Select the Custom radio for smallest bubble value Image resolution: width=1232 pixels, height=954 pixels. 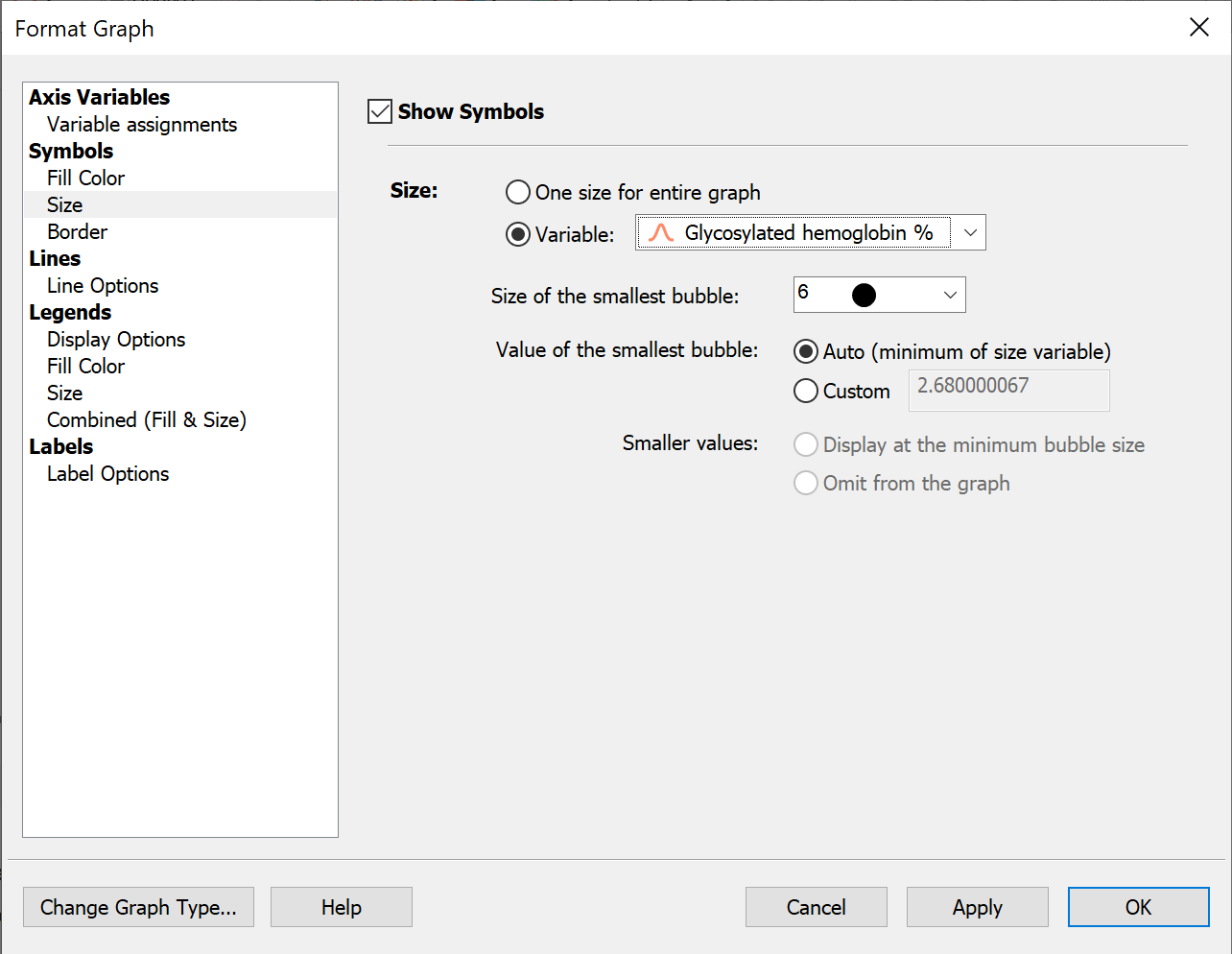806,391
